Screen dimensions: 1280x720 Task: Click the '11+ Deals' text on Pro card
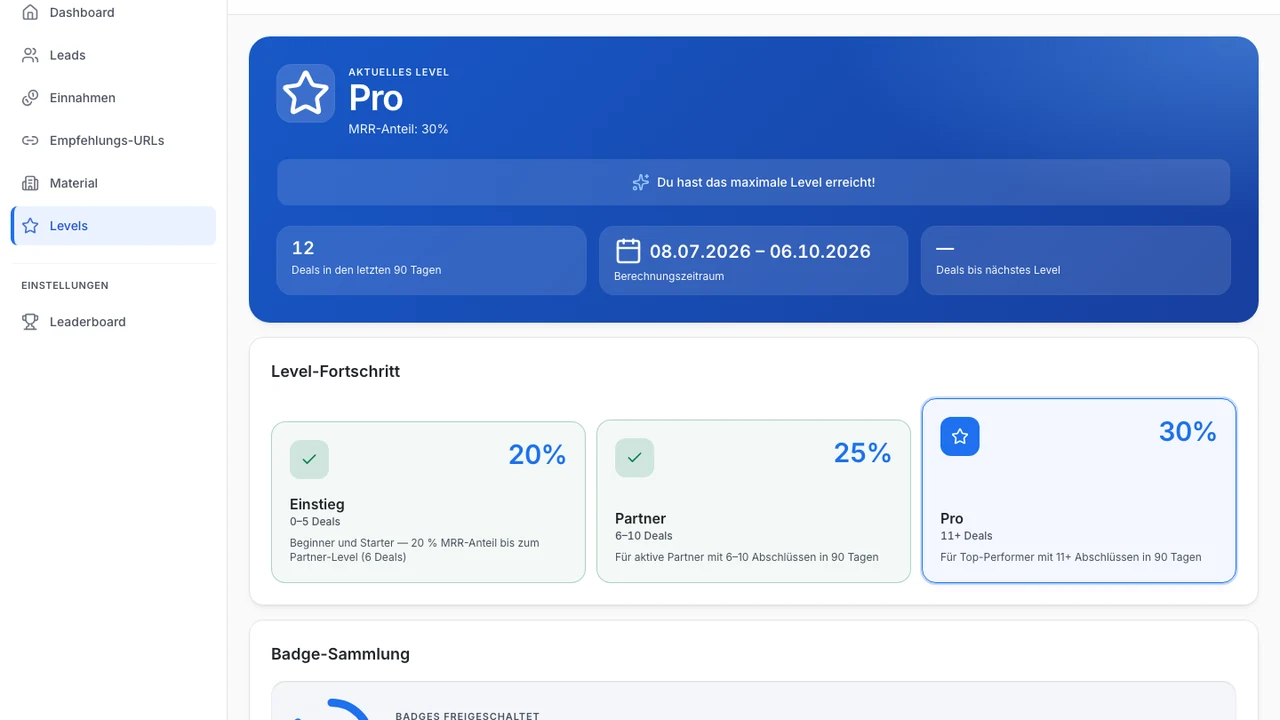(x=967, y=536)
